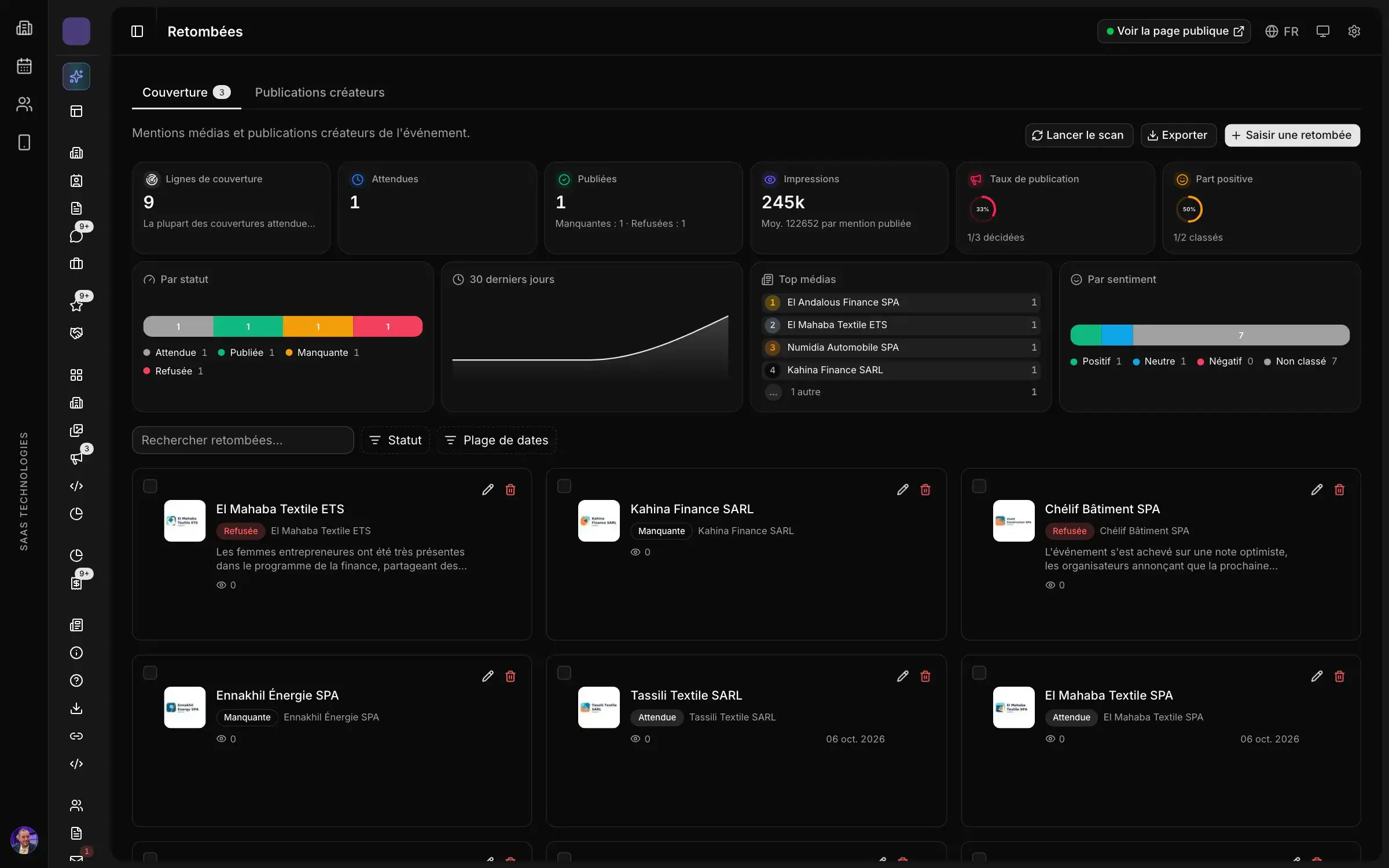
Task: Click Lancer le scan button
Action: pos(1079,135)
